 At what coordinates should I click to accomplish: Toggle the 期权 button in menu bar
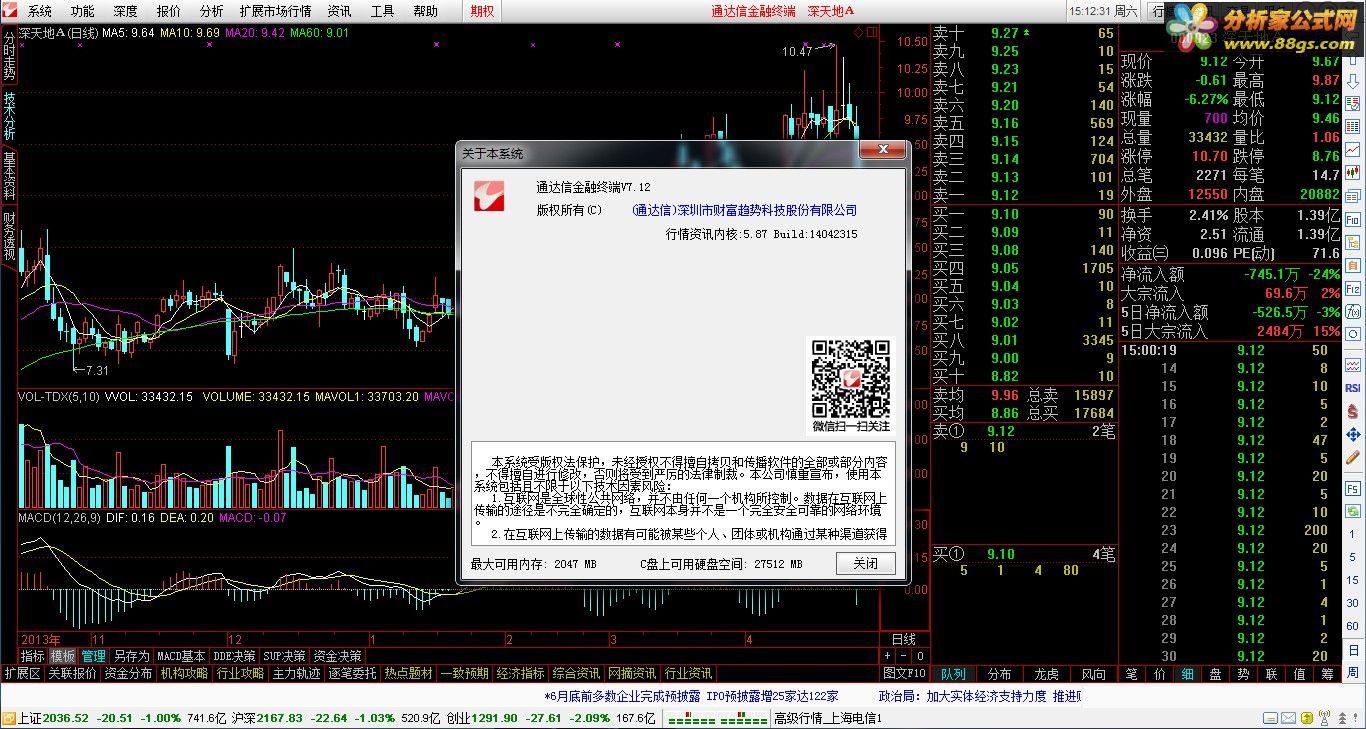click(x=482, y=11)
